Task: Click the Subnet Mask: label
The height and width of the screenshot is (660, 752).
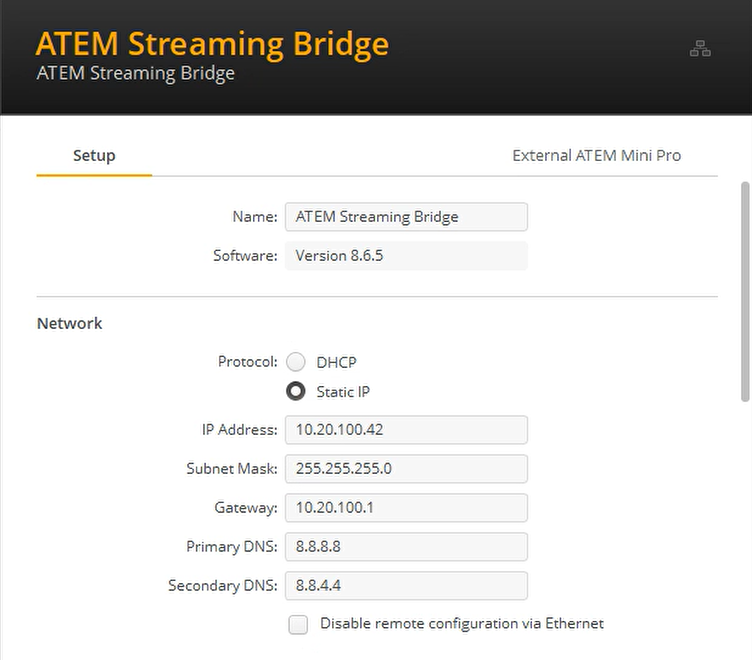Action: 232,468
